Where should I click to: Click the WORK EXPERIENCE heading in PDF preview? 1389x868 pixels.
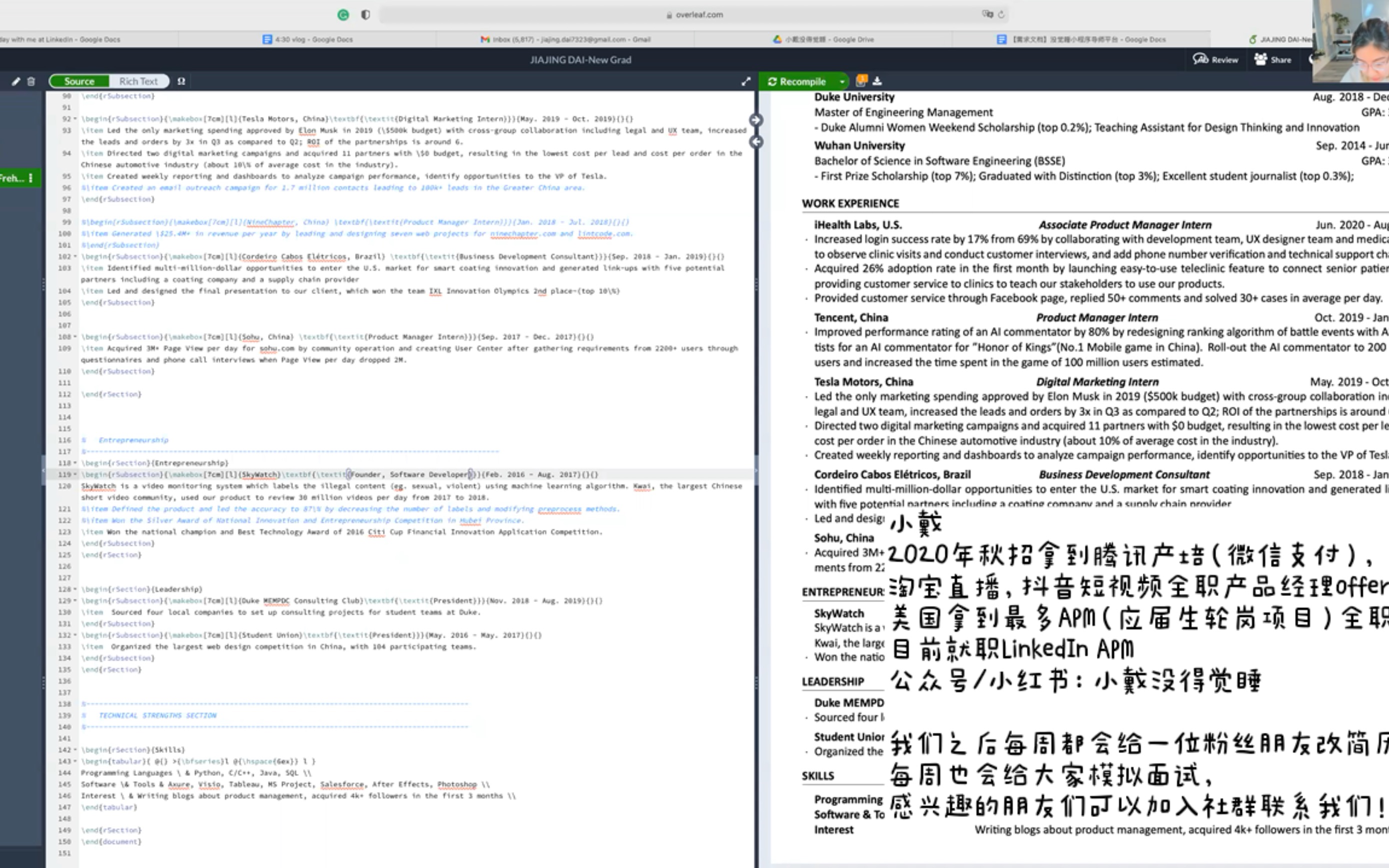850,203
